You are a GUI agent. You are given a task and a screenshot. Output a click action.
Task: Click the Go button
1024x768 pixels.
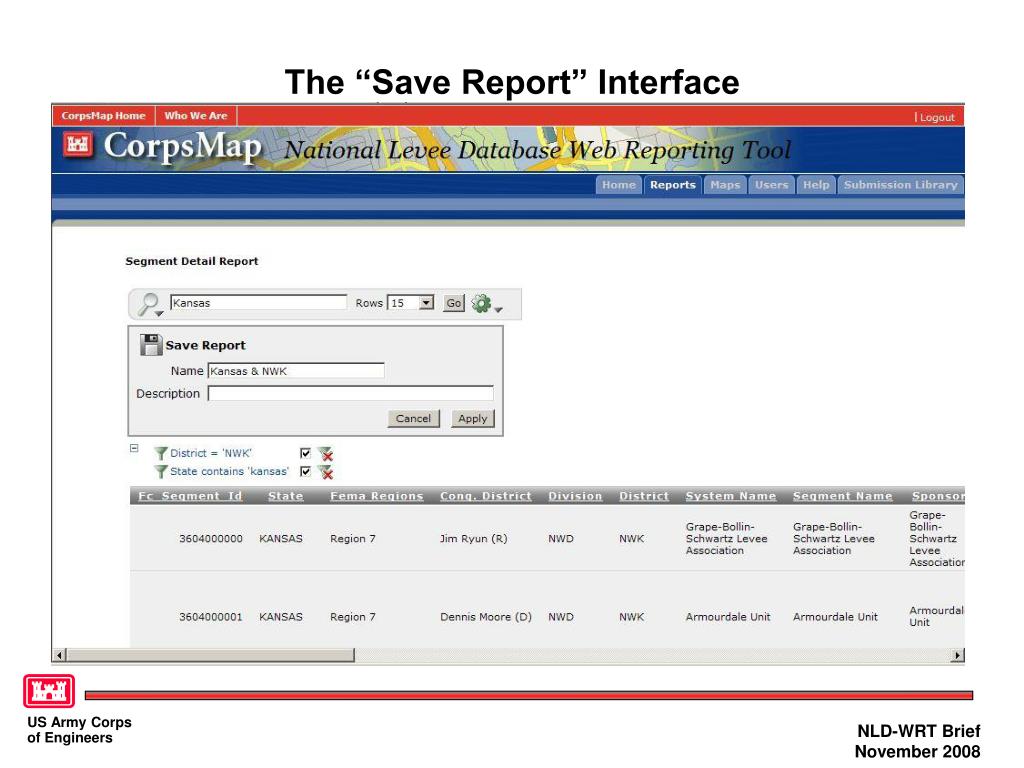point(453,303)
